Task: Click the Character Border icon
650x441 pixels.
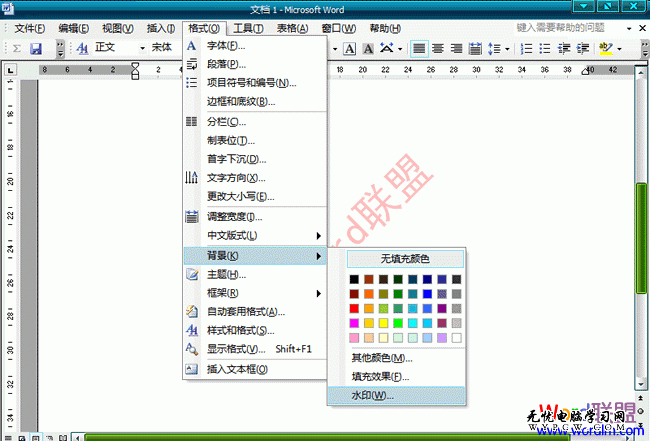Action: tap(350, 49)
